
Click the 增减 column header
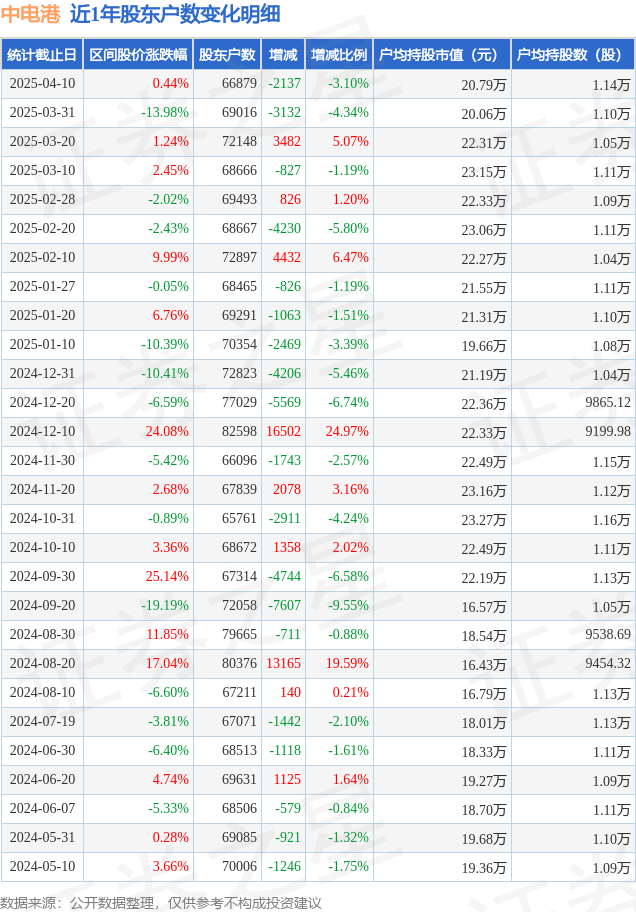[283, 55]
